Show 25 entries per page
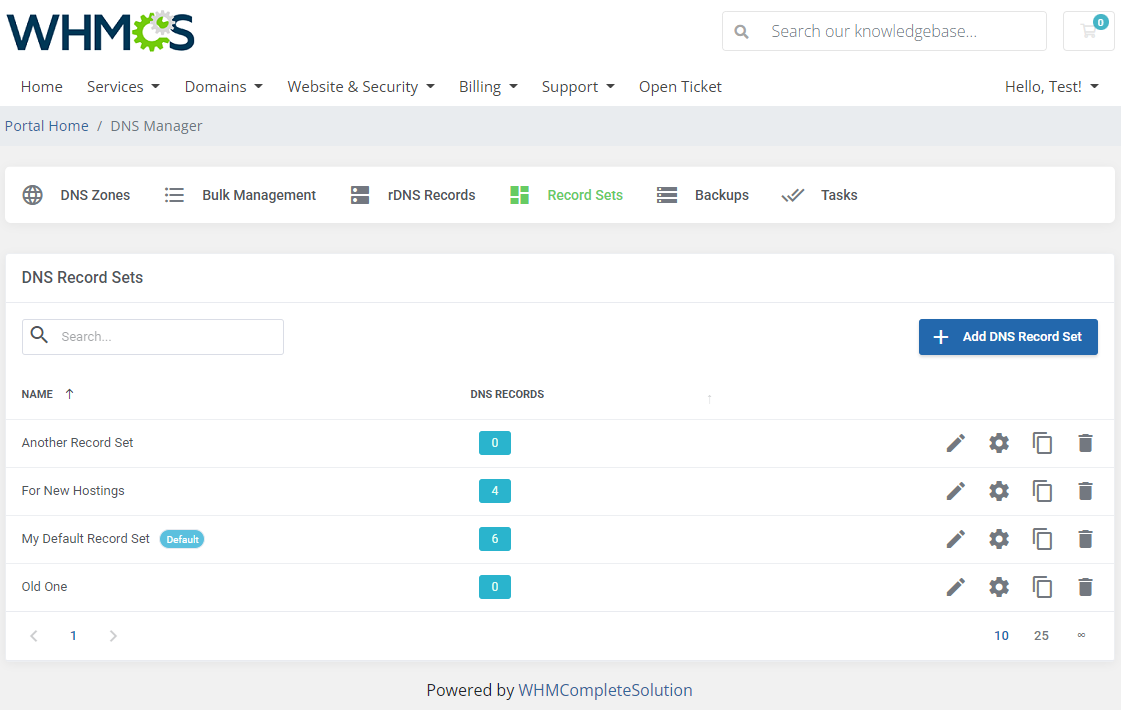 1041,636
